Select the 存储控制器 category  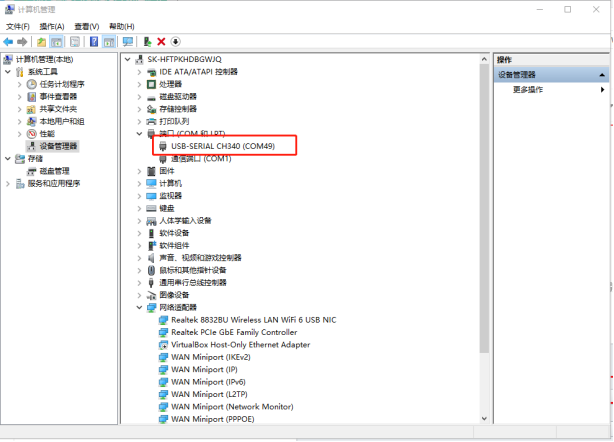coord(178,109)
